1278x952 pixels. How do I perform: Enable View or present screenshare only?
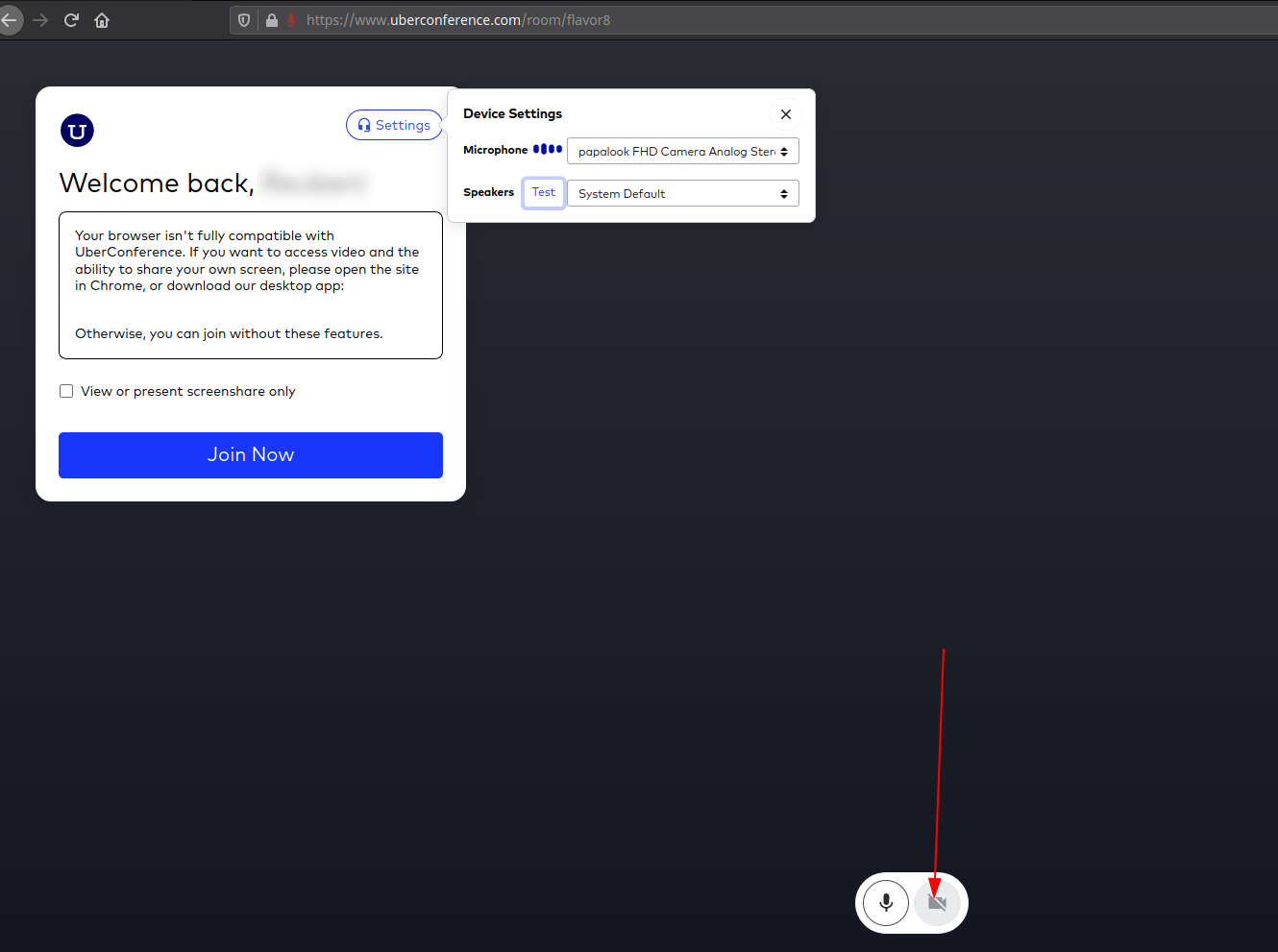tap(66, 391)
